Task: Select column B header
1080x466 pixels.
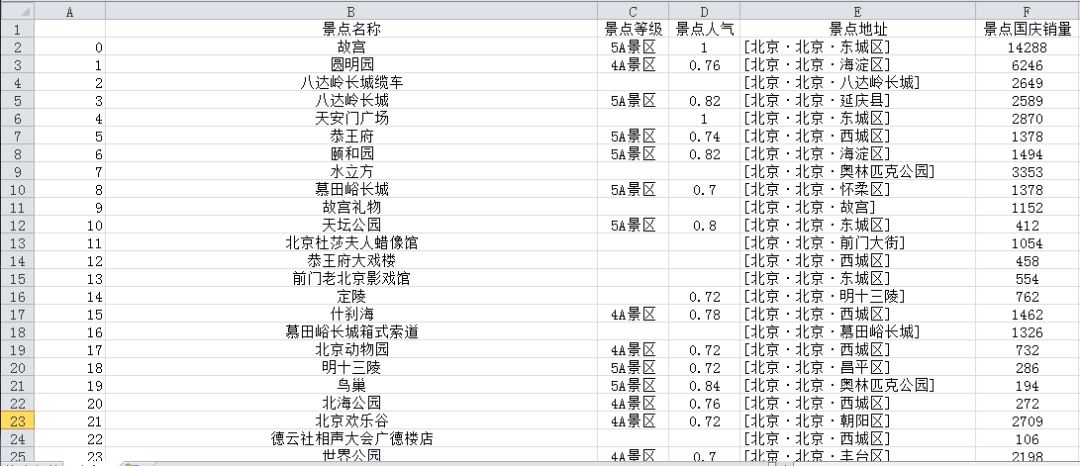Action: pos(351,10)
